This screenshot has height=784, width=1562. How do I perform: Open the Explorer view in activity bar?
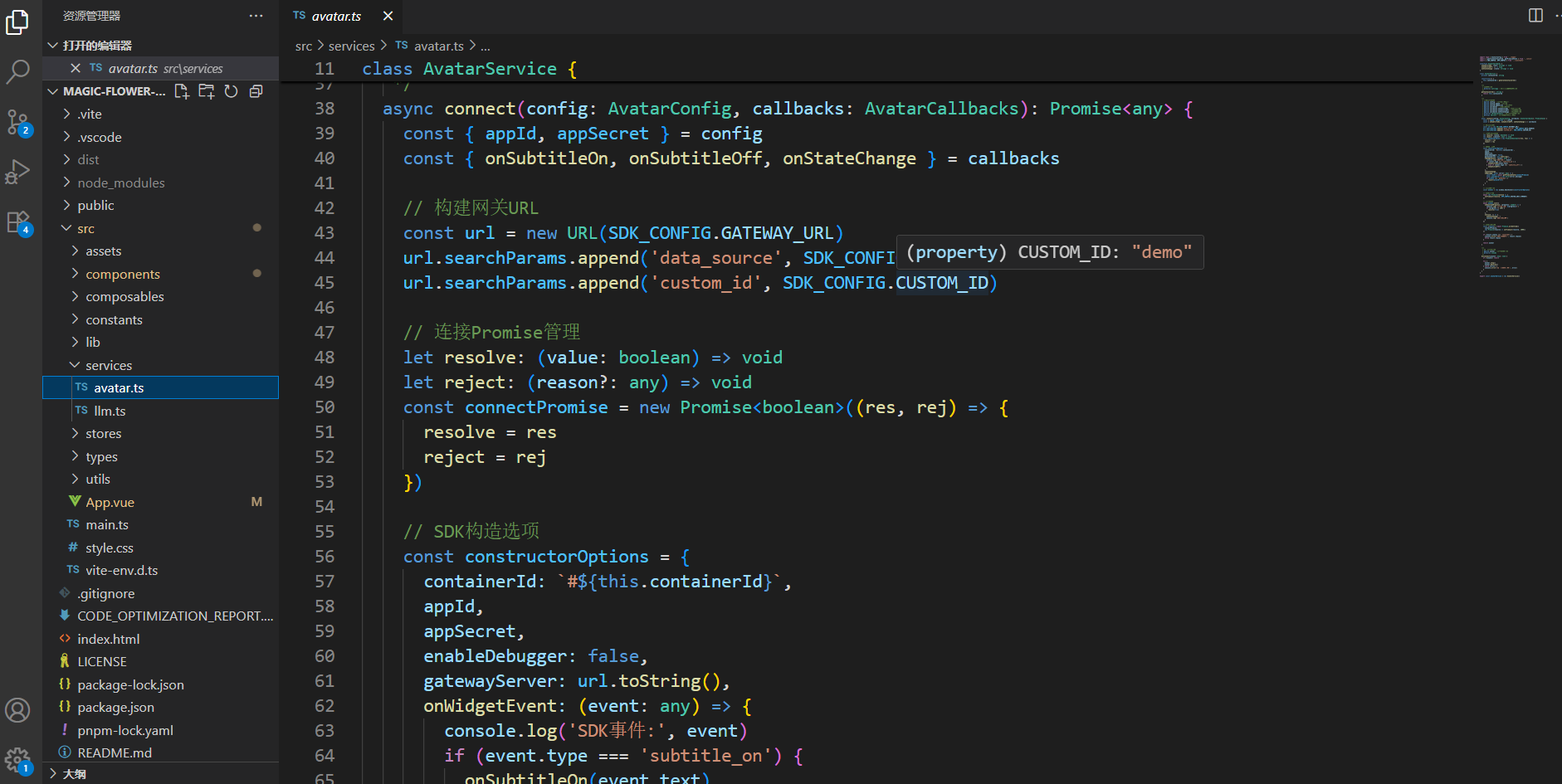tap(17, 22)
